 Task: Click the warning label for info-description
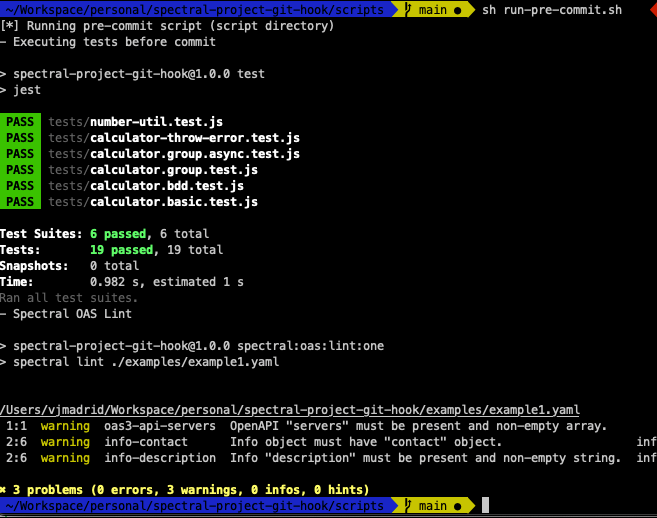tap(65, 458)
